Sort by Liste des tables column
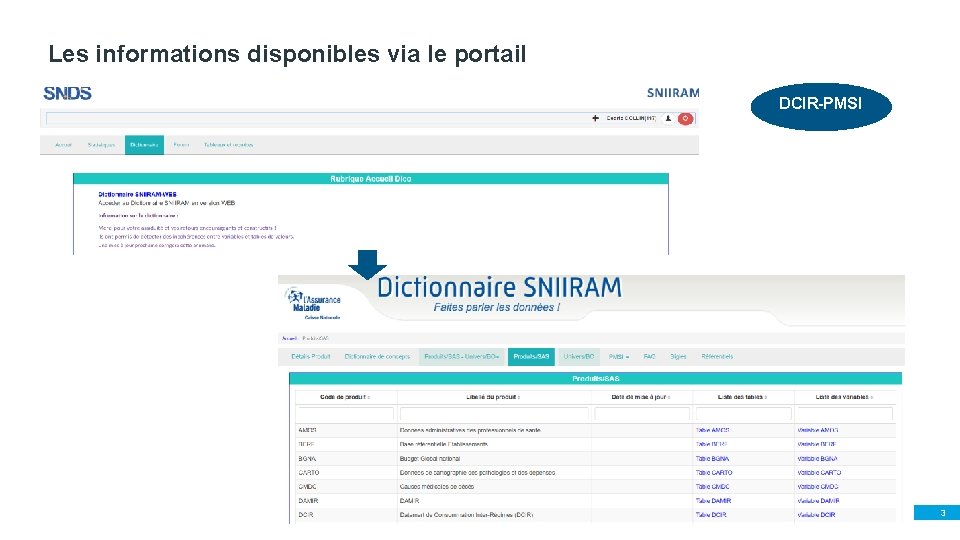The height and width of the screenshot is (540, 960). [x=743, y=397]
